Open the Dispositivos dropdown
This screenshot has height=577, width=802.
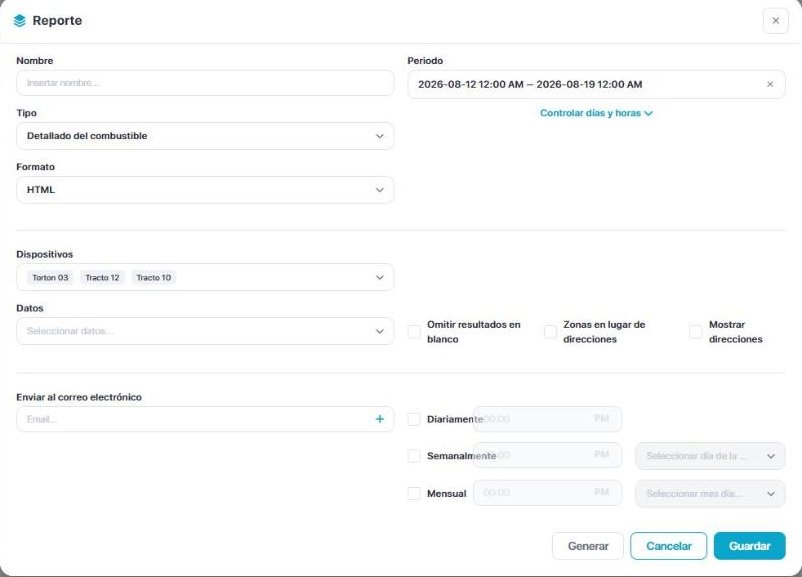(205, 277)
